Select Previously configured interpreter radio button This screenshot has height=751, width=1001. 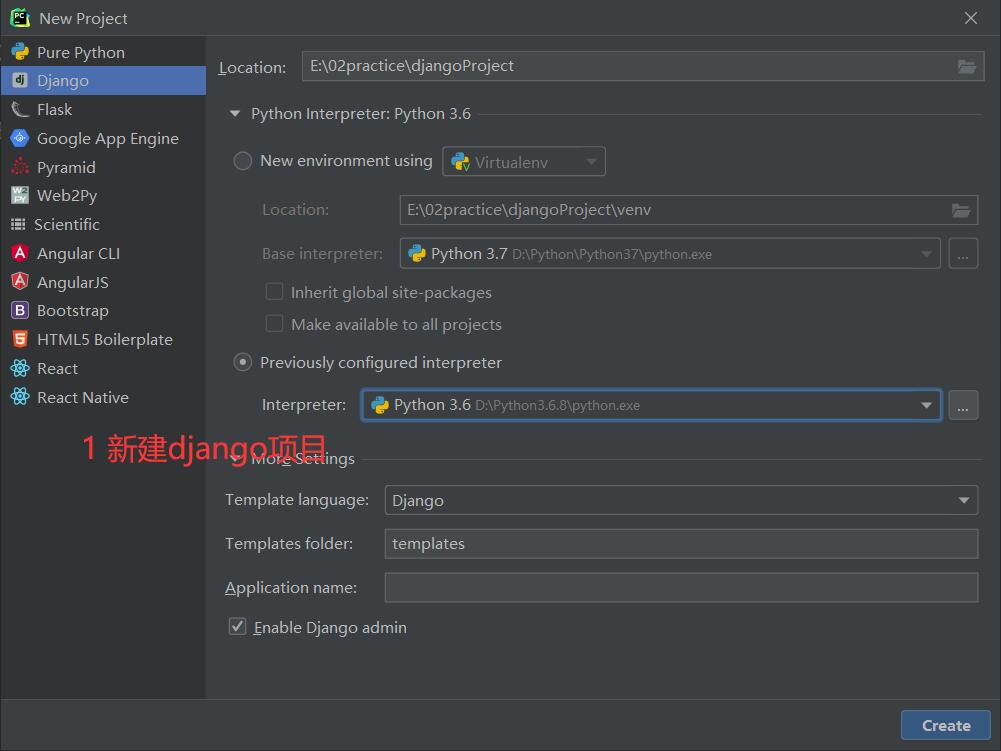coord(243,363)
